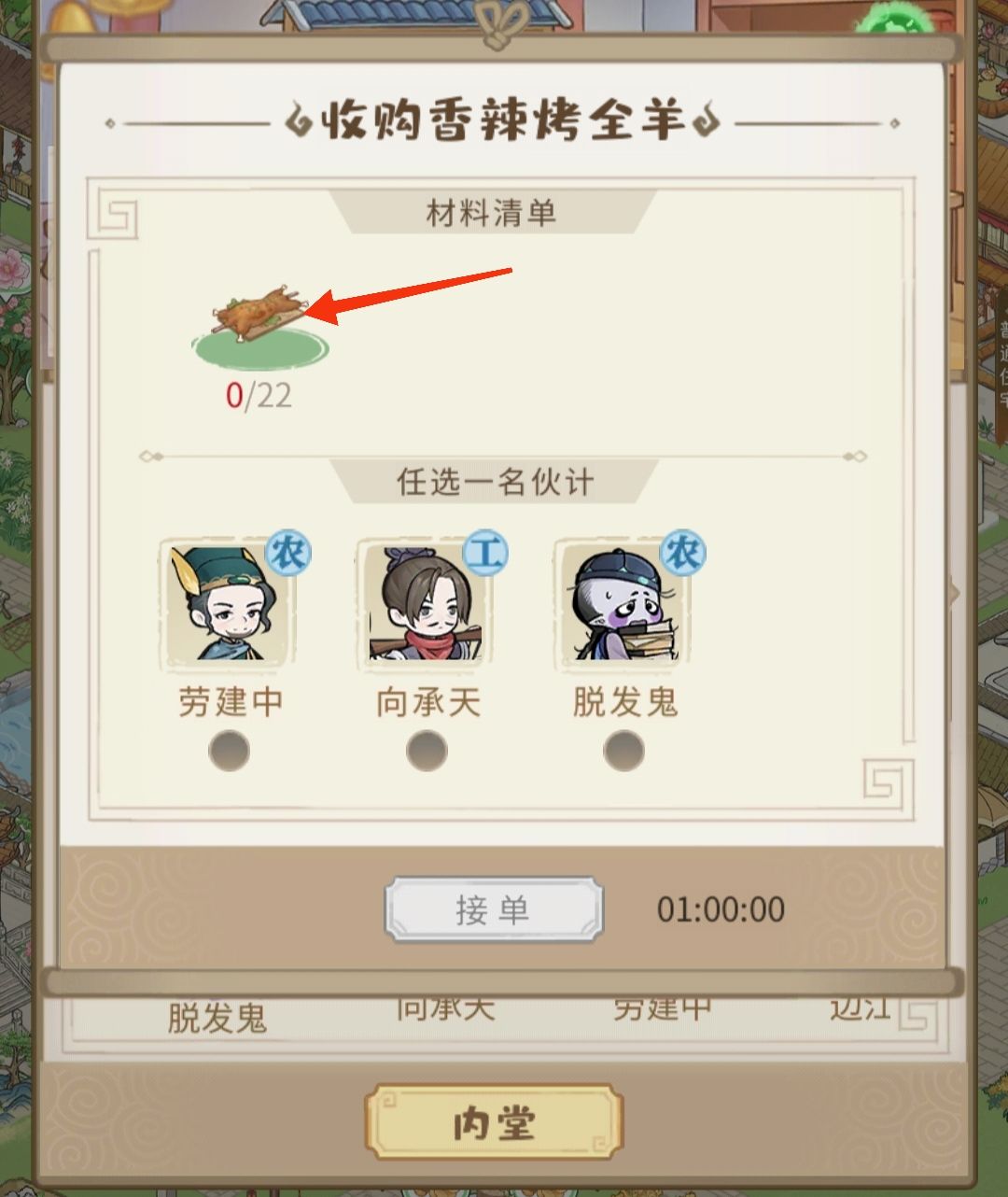Tap the 农 badge on 劳建中
1008x1197 pixels.
(287, 554)
